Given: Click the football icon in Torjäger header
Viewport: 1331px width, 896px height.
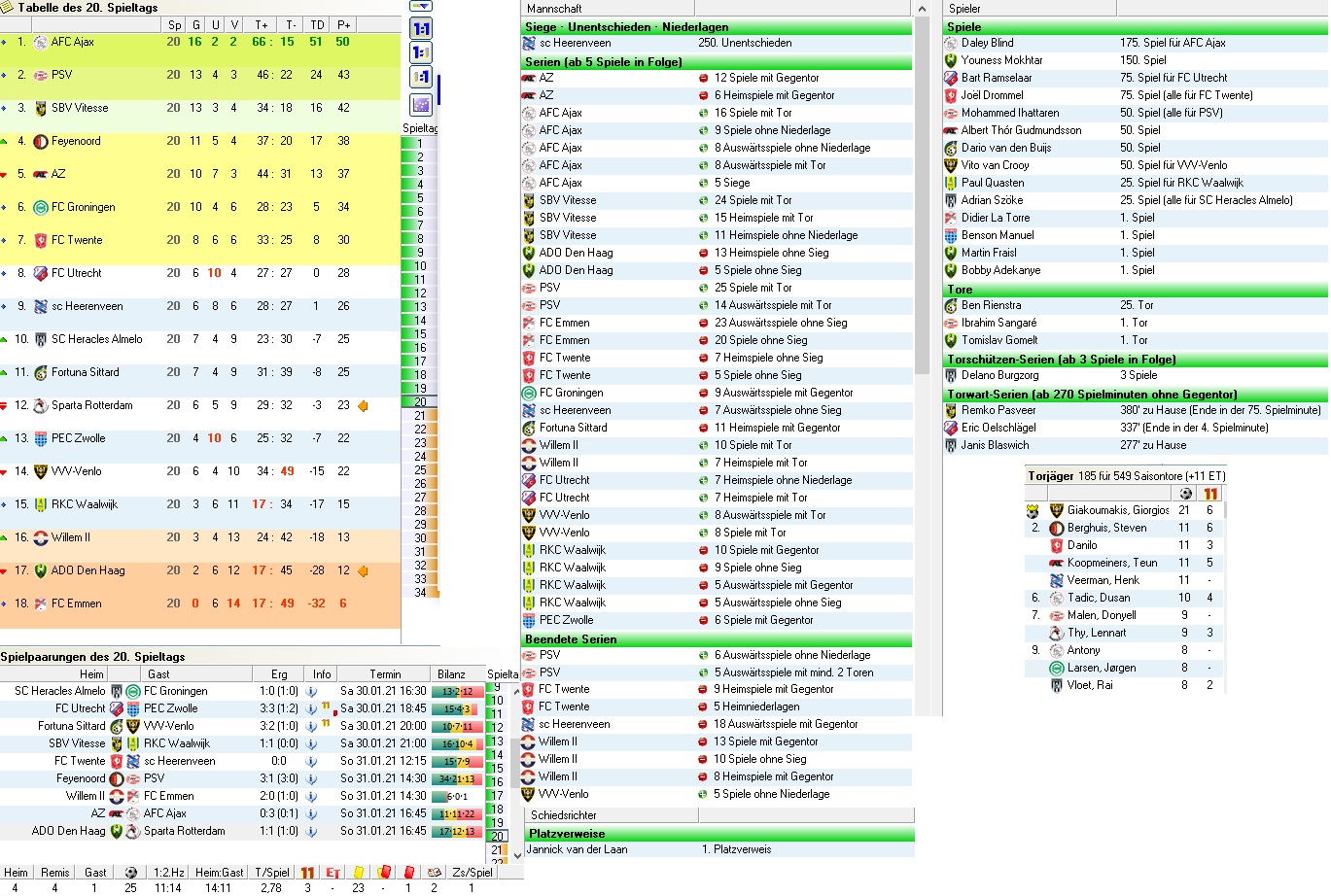Looking at the screenshot, I should [1185, 494].
